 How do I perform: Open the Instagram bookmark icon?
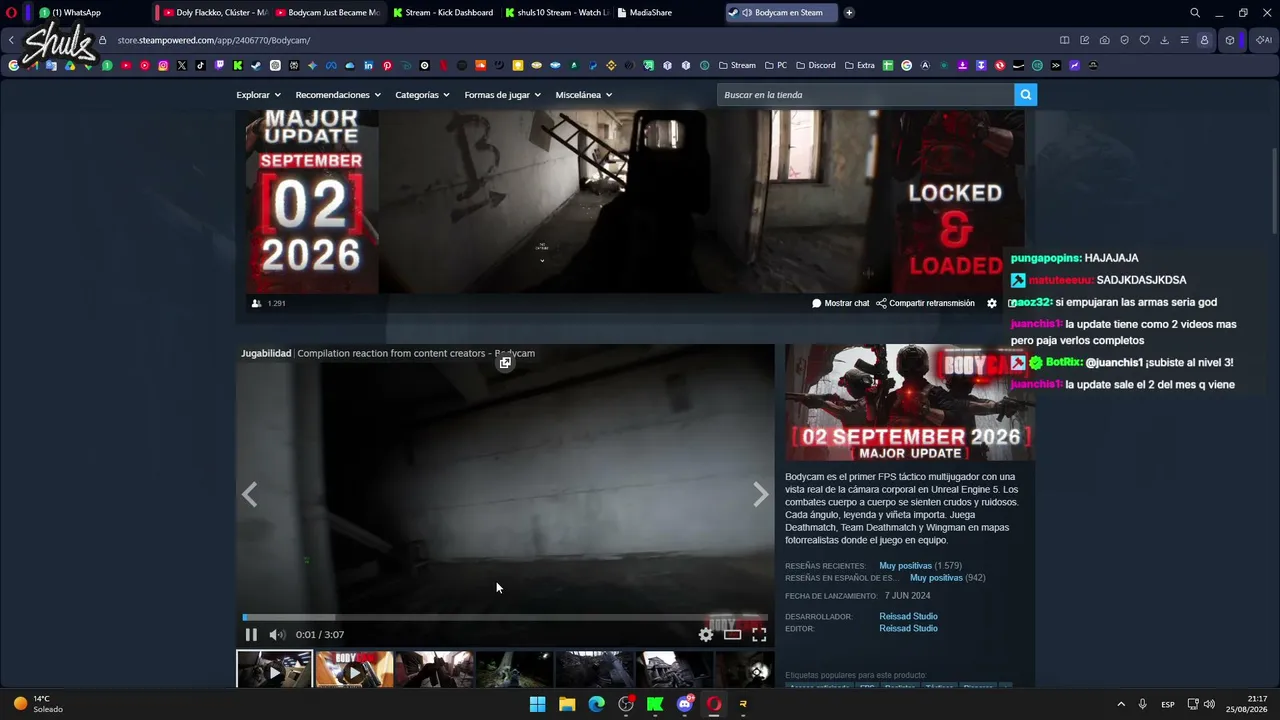point(163,65)
